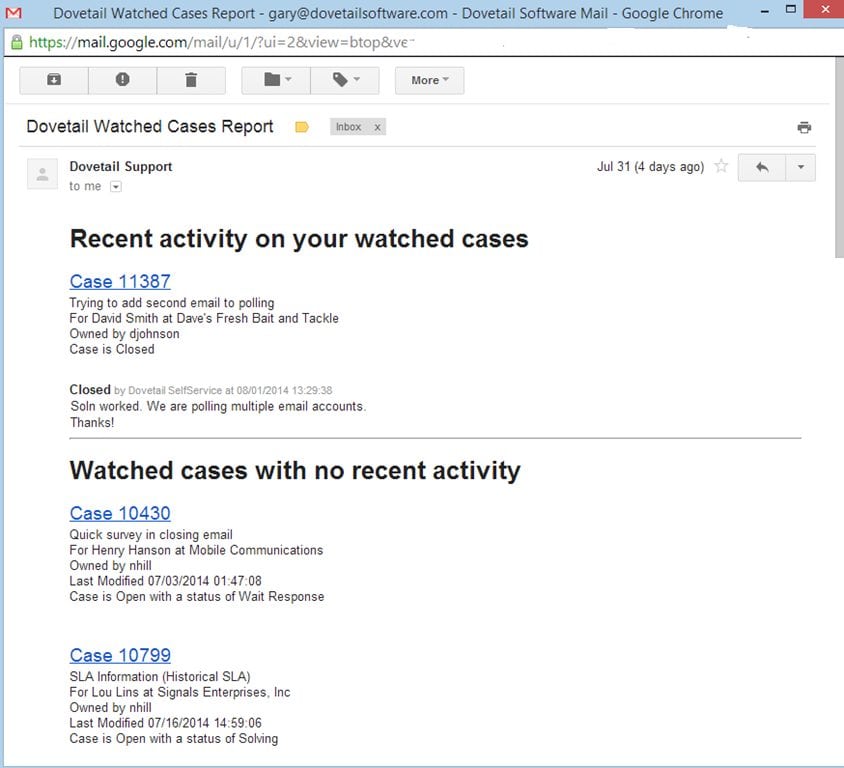Minimize the Chrome window
Screen dimensions: 844x768
pyautogui.click(x=765, y=11)
